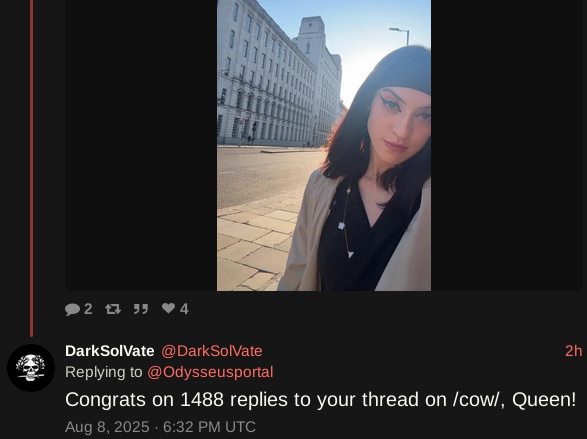Open the attached street selfie photo

(324, 145)
